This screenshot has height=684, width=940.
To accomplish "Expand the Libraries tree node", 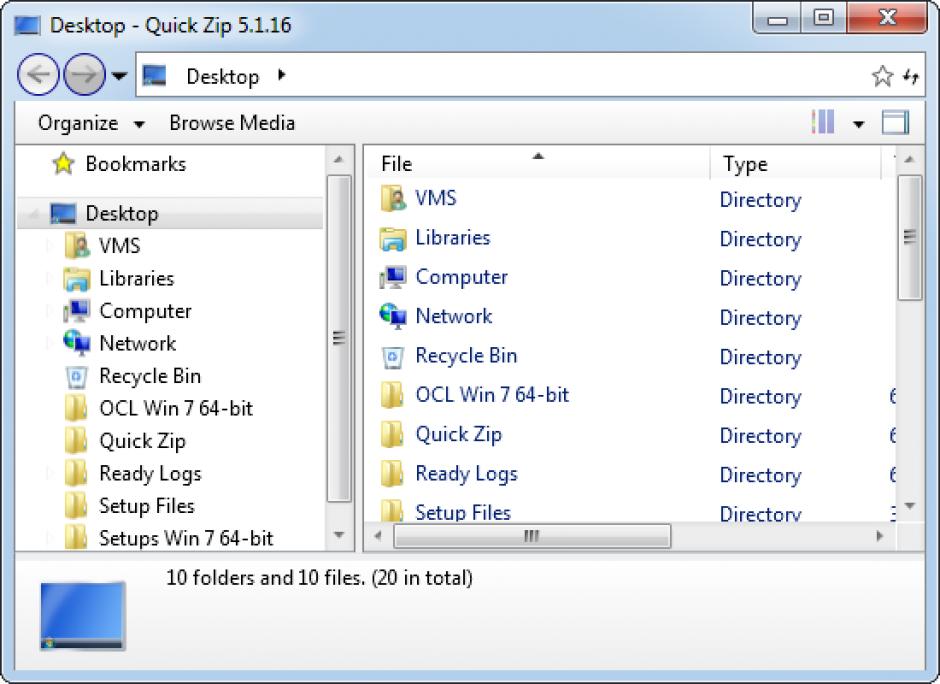I will coord(50,278).
